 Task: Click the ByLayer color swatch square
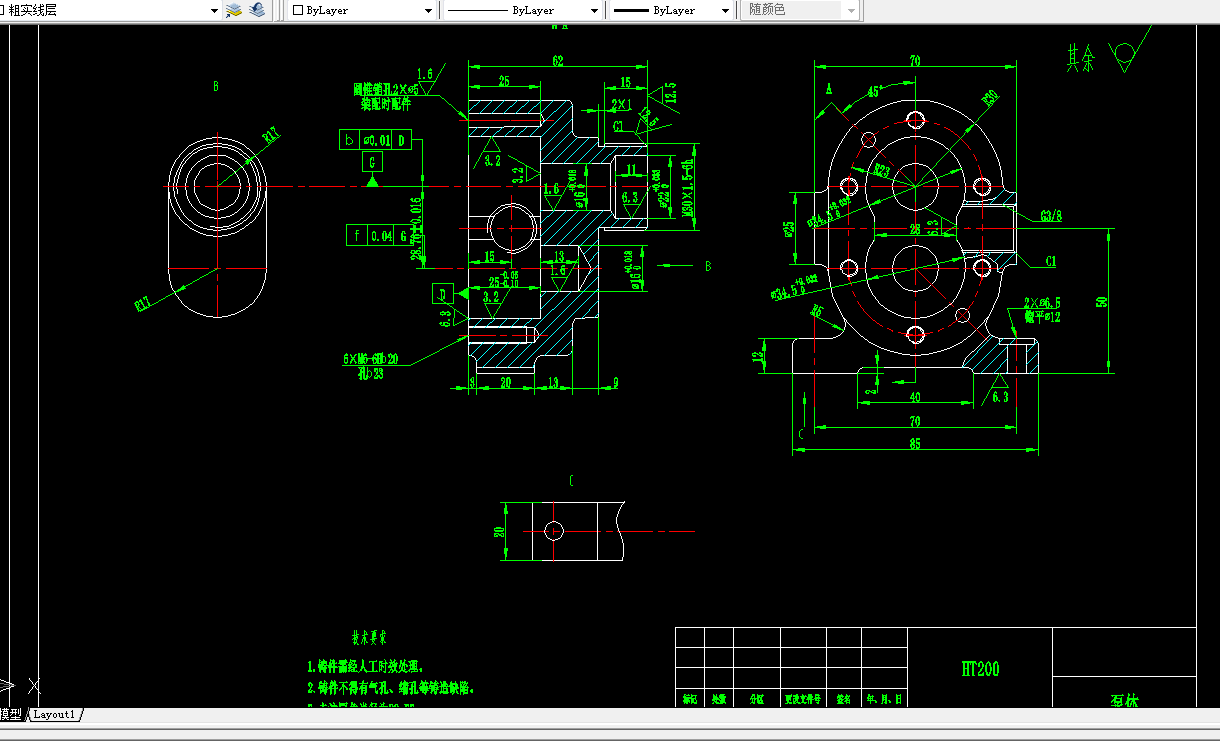pyautogui.click(x=297, y=10)
